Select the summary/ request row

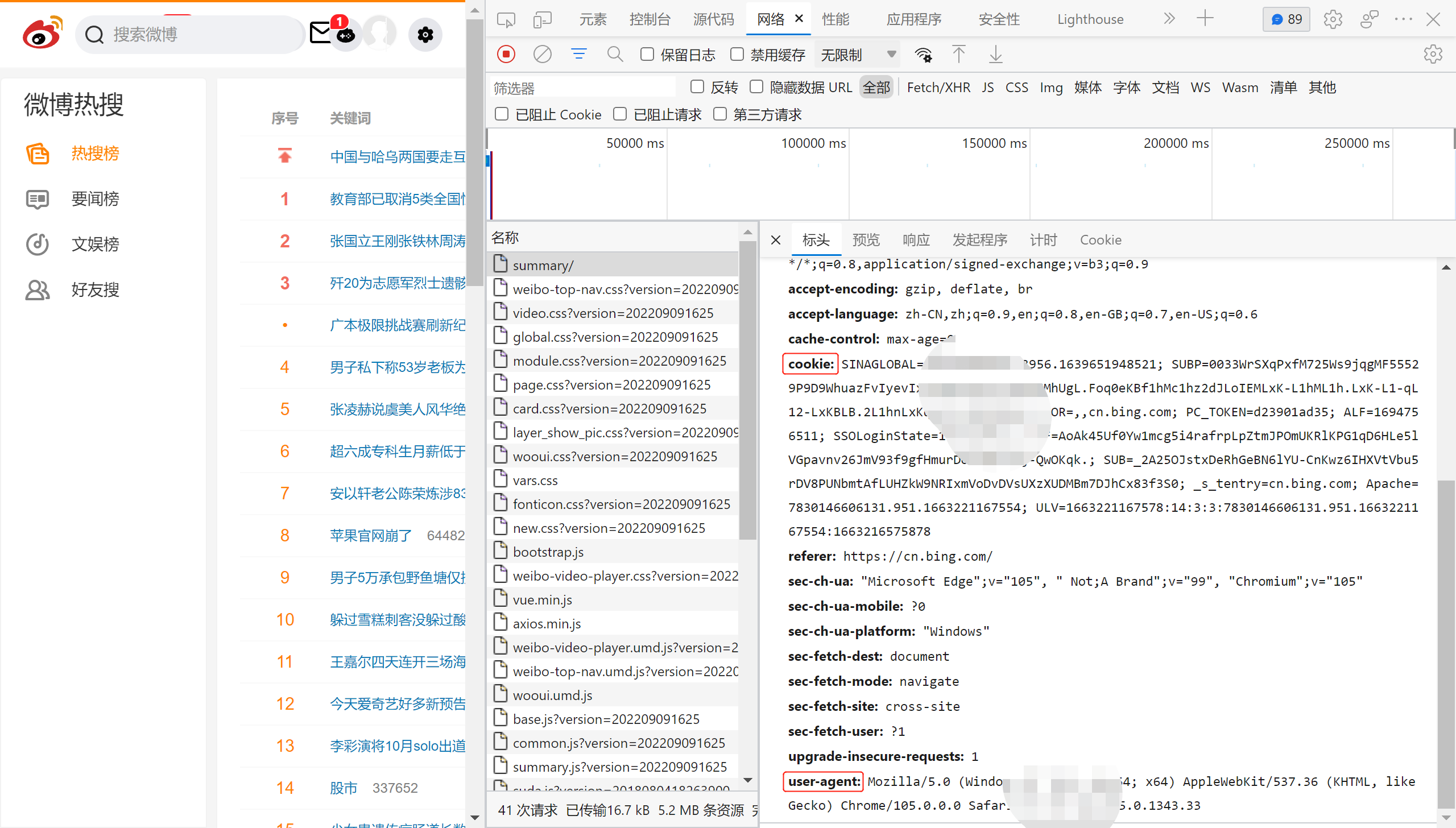613,265
